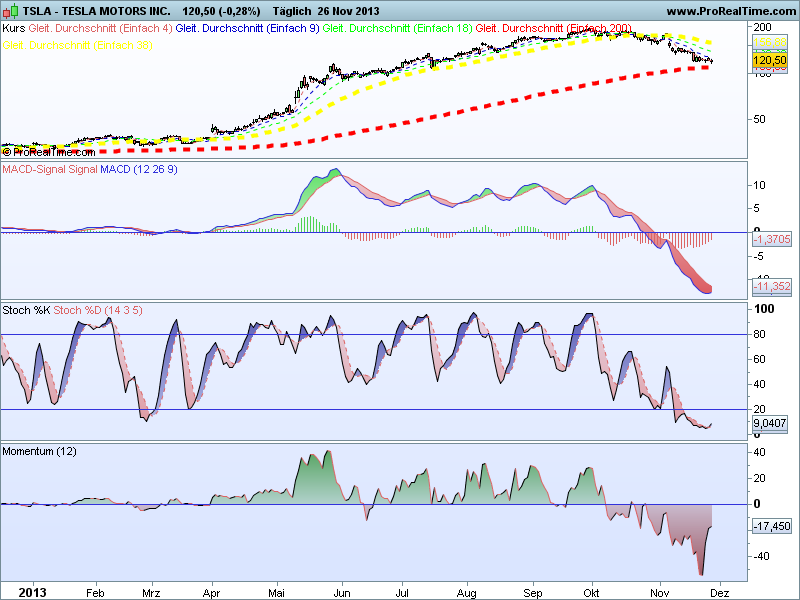Click the Dez label on time axis
Image resolution: width=800 pixels, height=600 pixels.
tap(719, 593)
